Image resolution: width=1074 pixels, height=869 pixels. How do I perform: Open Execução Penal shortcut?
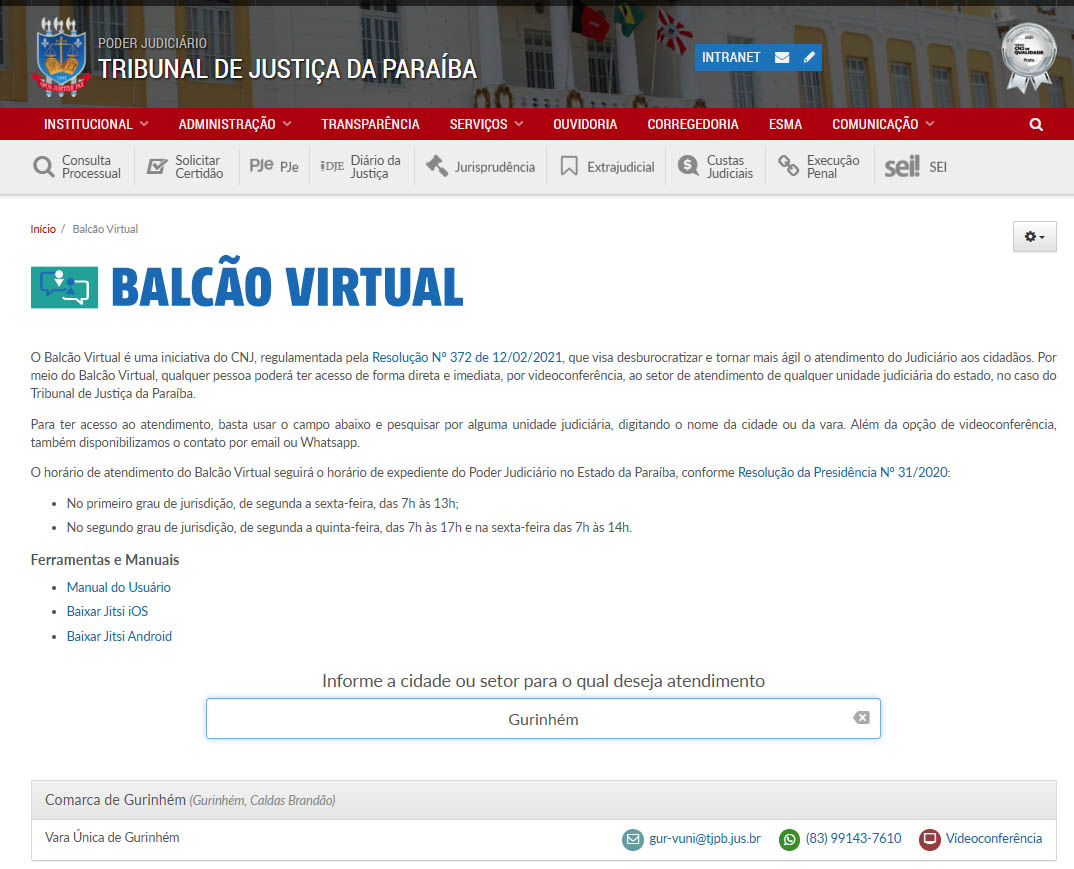(x=819, y=167)
